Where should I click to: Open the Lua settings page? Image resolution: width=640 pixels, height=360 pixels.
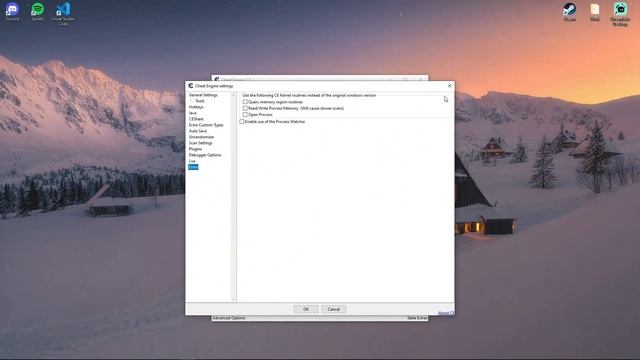[192, 161]
